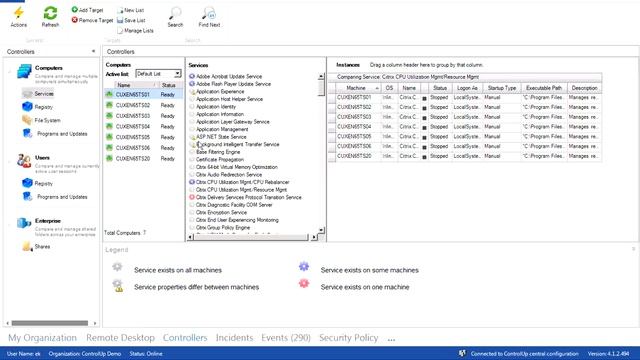Click Services list scroll up arrow
640x360 pixels.
click(321, 76)
